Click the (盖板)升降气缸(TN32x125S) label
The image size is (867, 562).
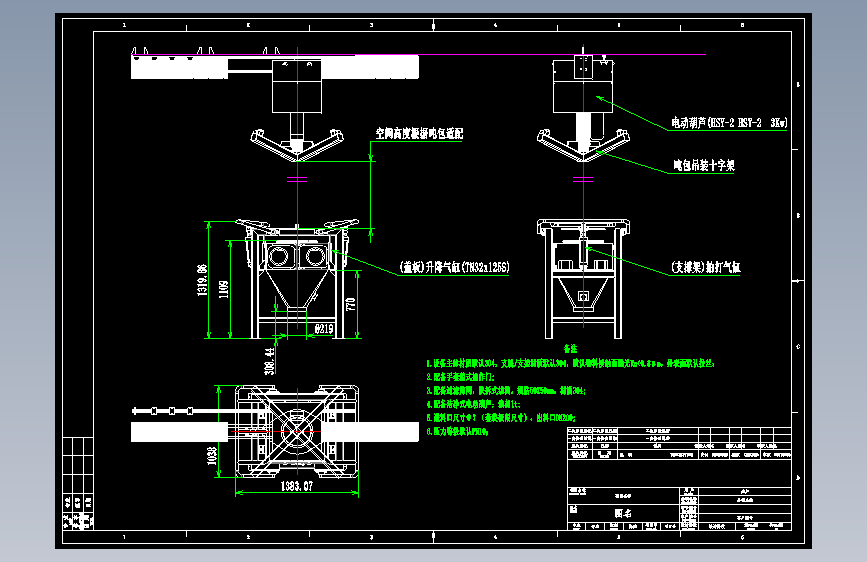click(x=454, y=267)
